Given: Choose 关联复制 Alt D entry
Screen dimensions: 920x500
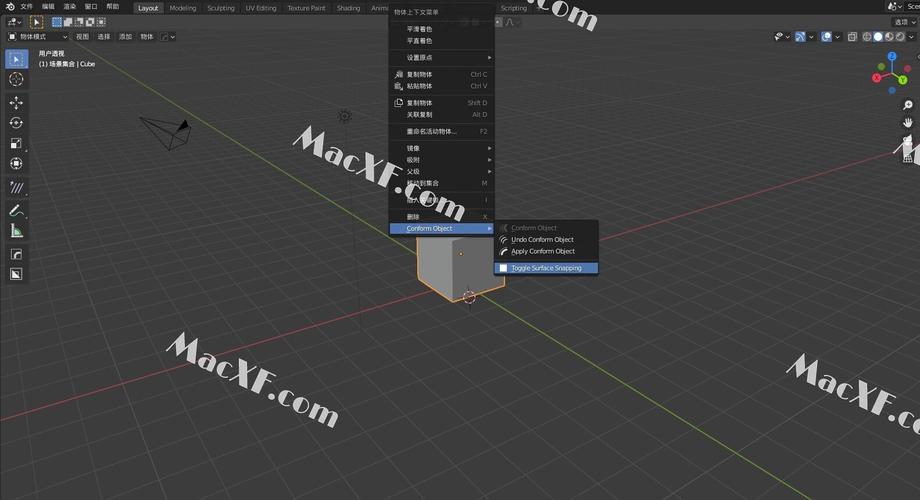Looking at the screenshot, I should pyautogui.click(x=442, y=114).
